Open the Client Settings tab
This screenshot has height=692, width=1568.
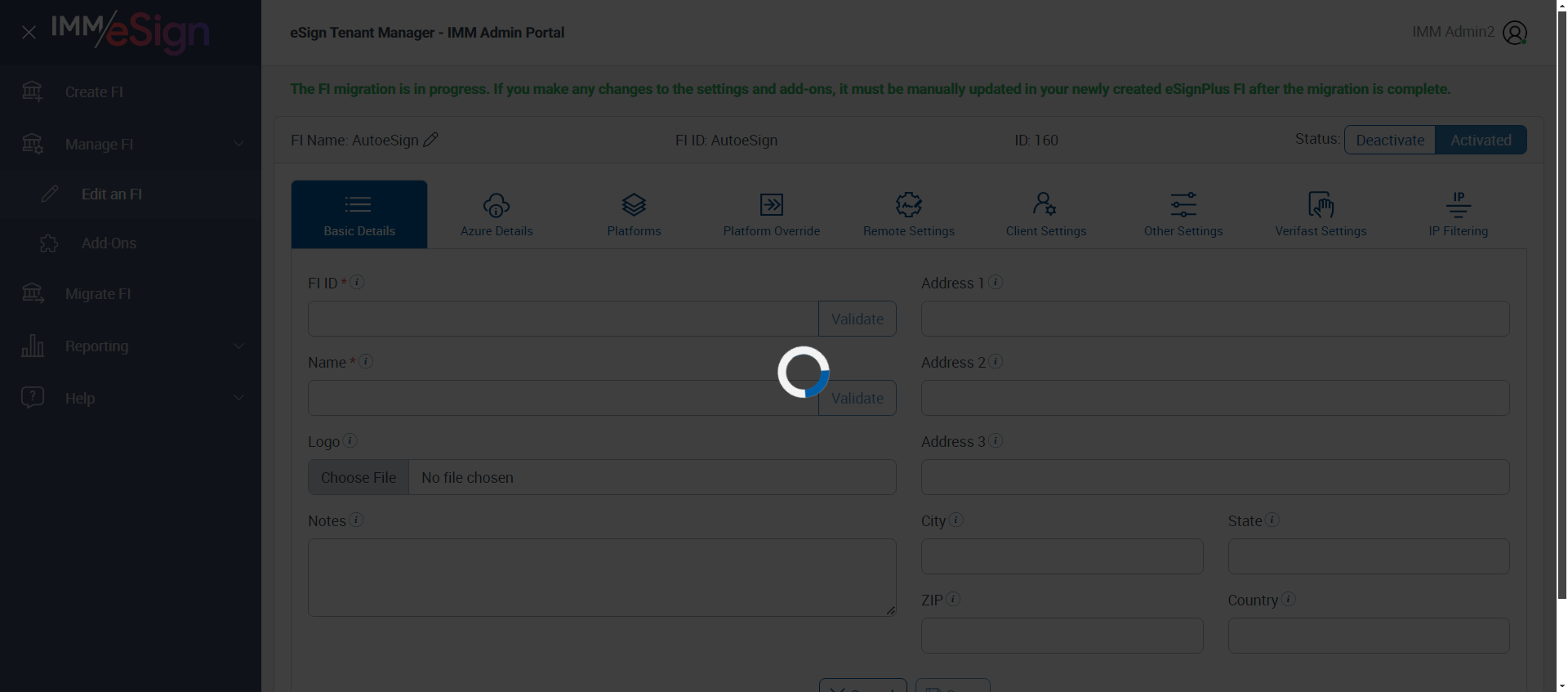1046,214
